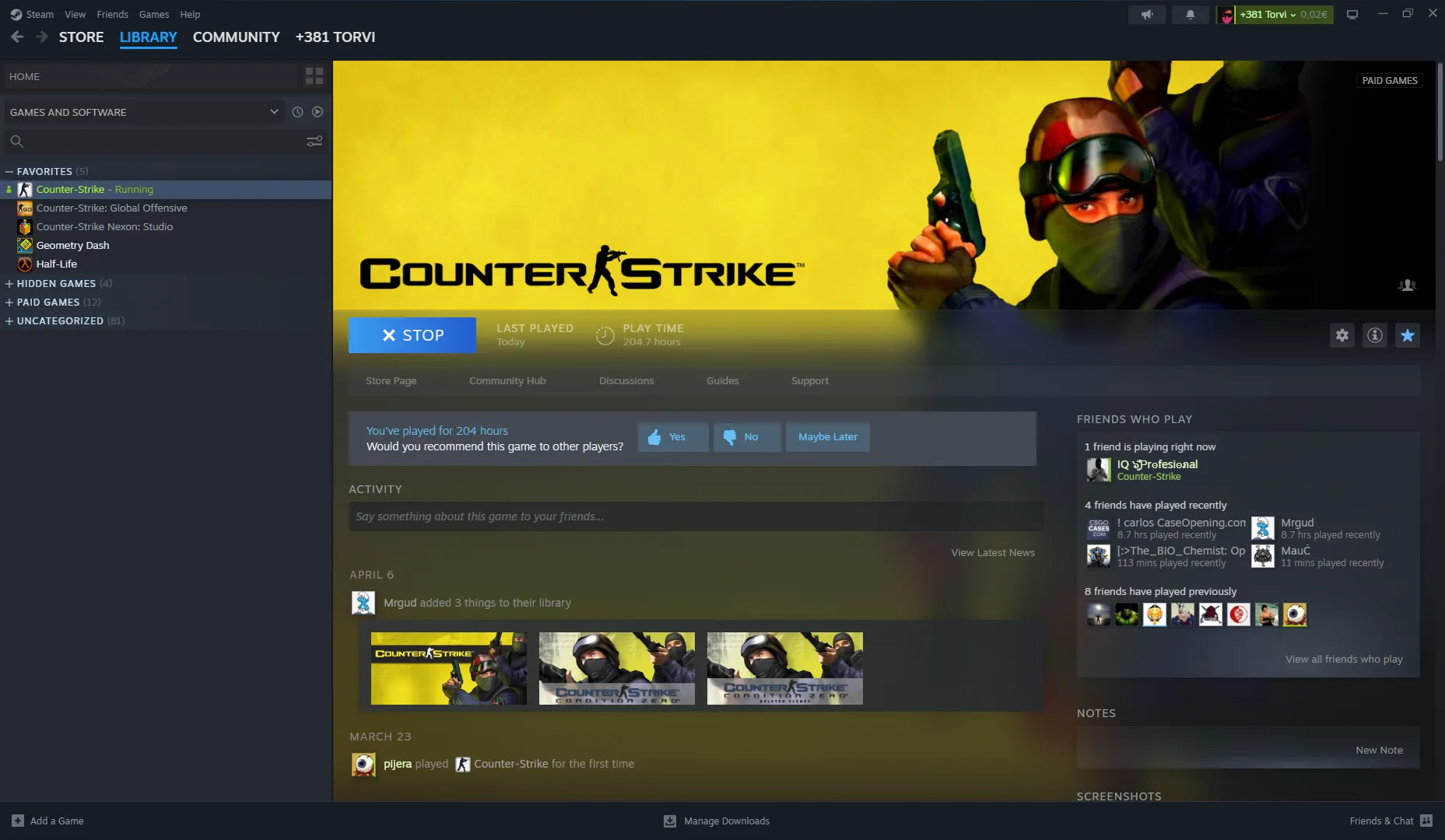Recommend the game with Yes
The image size is (1445, 840).
click(x=673, y=437)
